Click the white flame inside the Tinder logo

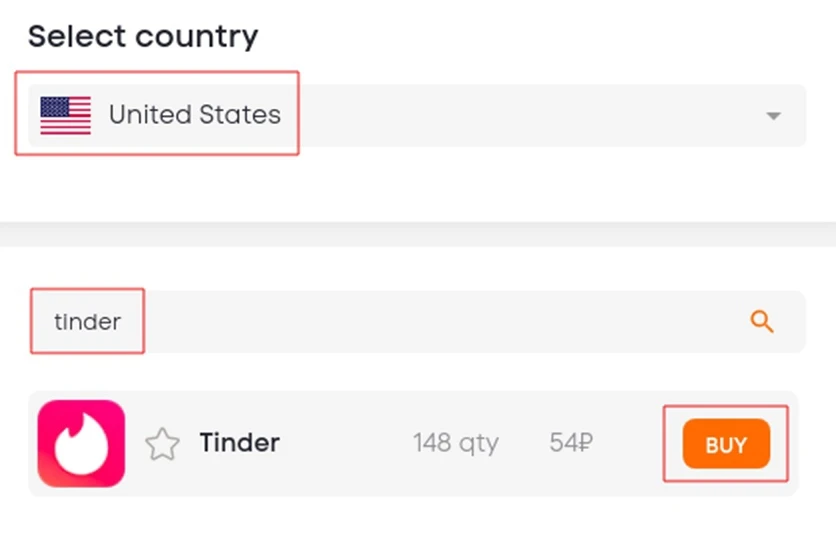tap(82, 446)
